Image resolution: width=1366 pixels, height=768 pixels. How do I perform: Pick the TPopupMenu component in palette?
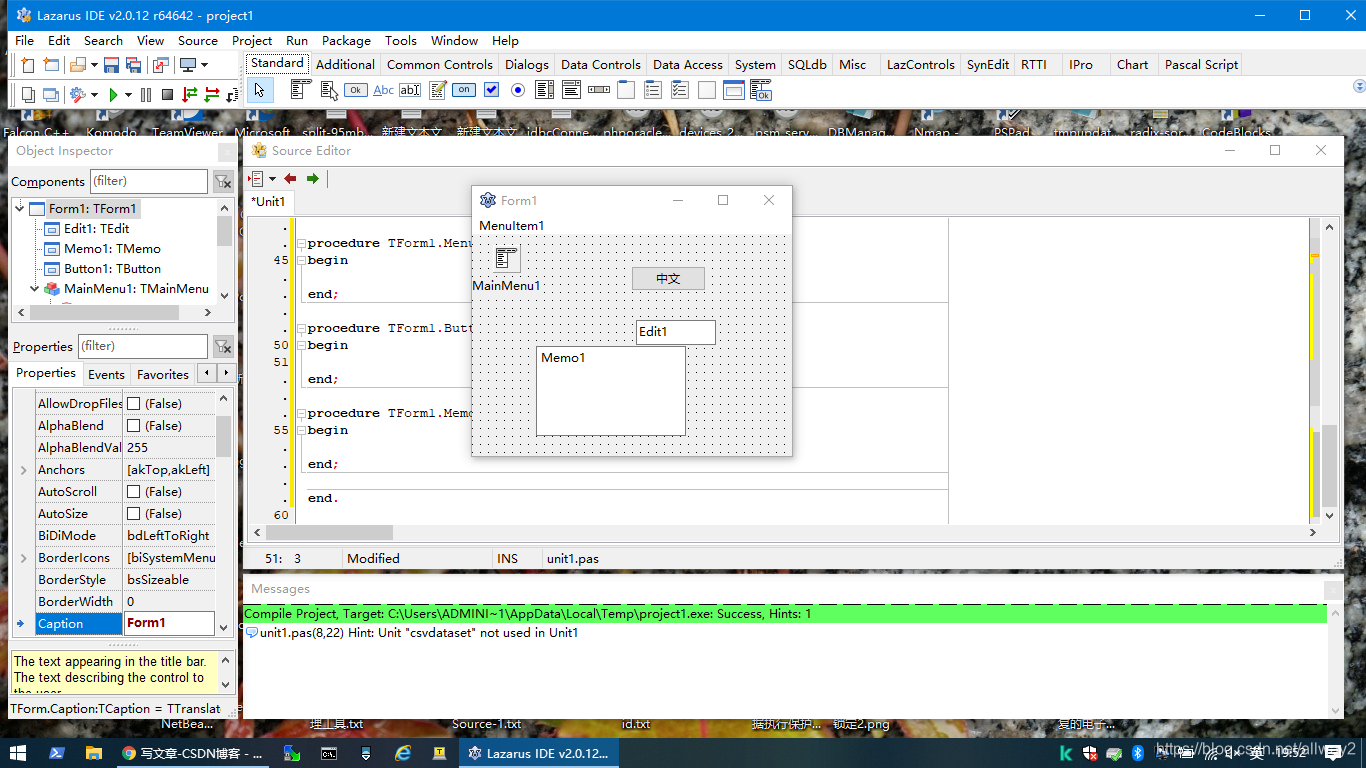click(329, 90)
